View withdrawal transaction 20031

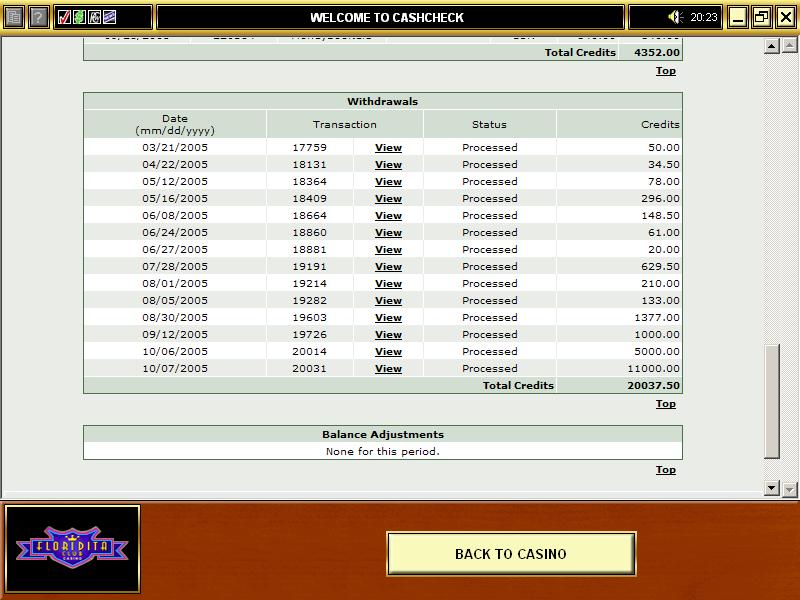click(388, 369)
